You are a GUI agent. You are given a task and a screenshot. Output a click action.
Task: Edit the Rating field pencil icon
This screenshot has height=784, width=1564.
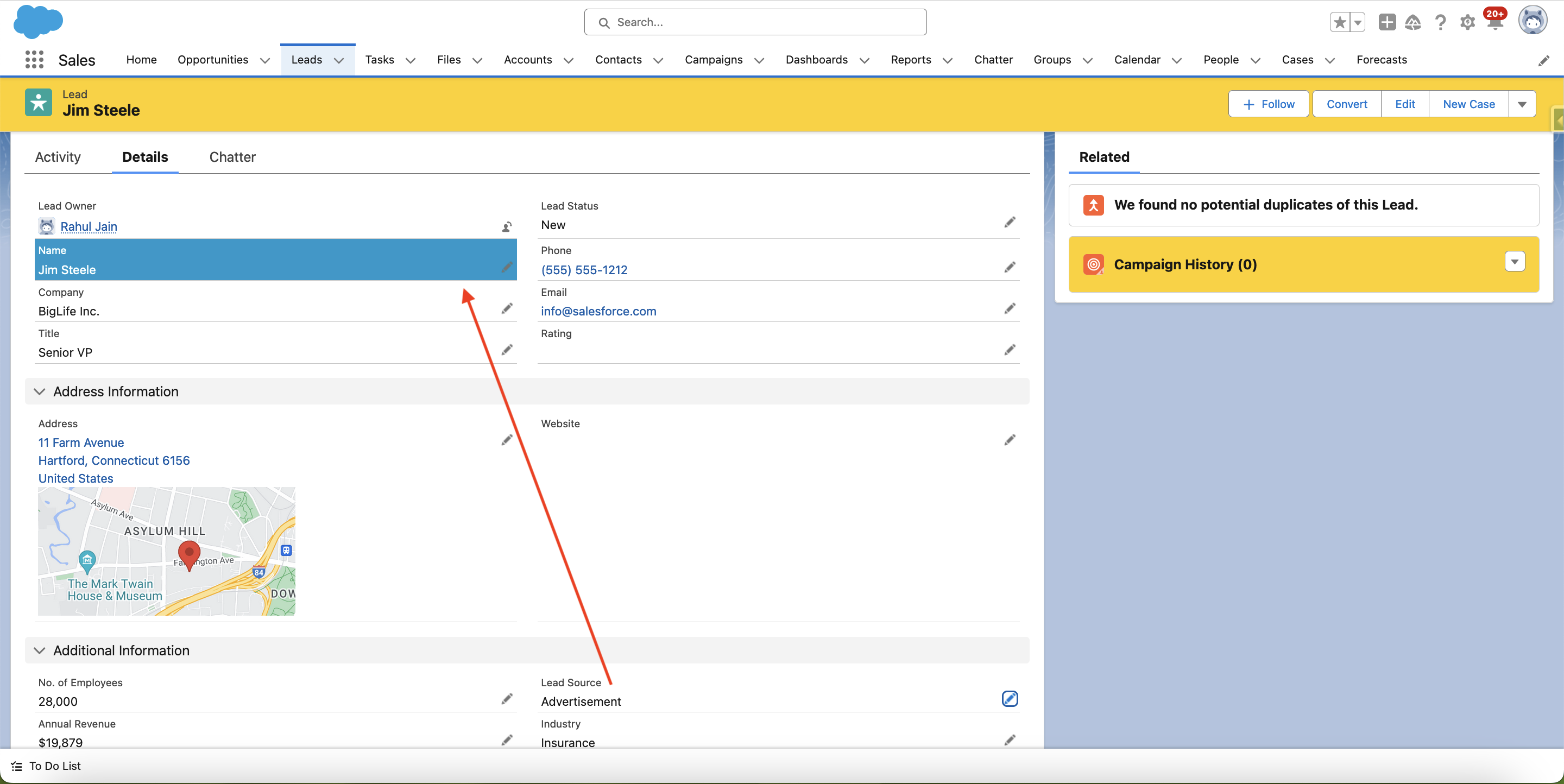point(1010,350)
